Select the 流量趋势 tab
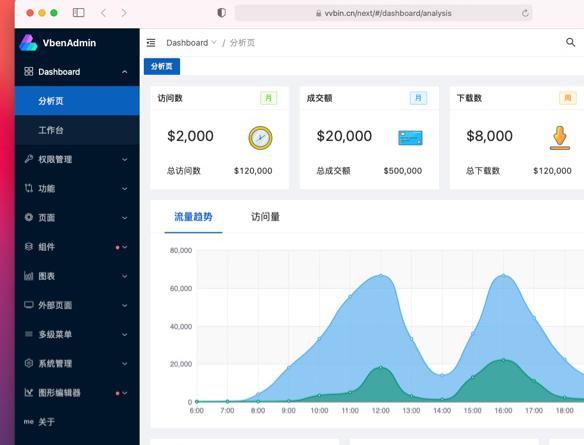This screenshot has height=445, width=584. 193,217
